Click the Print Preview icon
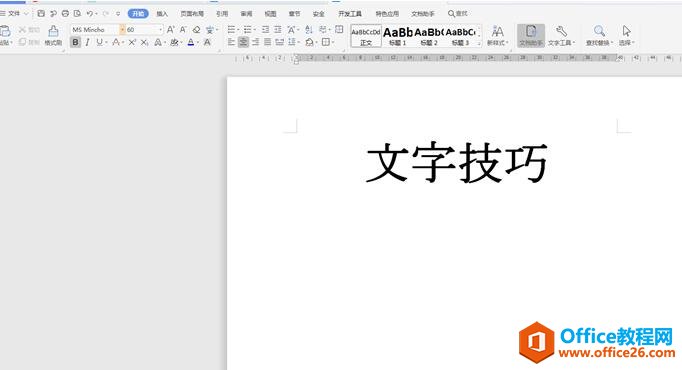The width and height of the screenshot is (682, 370). pos(77,13)
